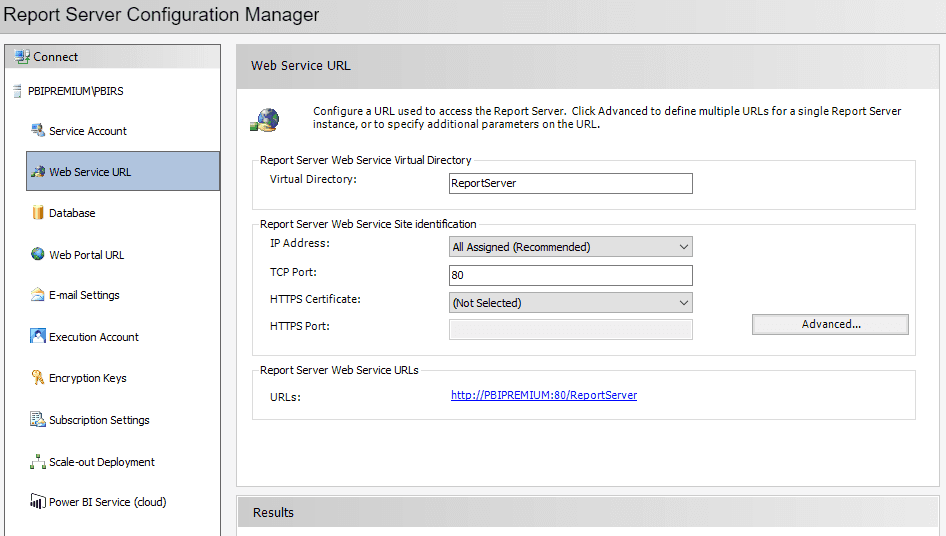Viewport: 946px width, 536px height.
Task: Click the Subscription Settings icon
Action: point(37,419)
